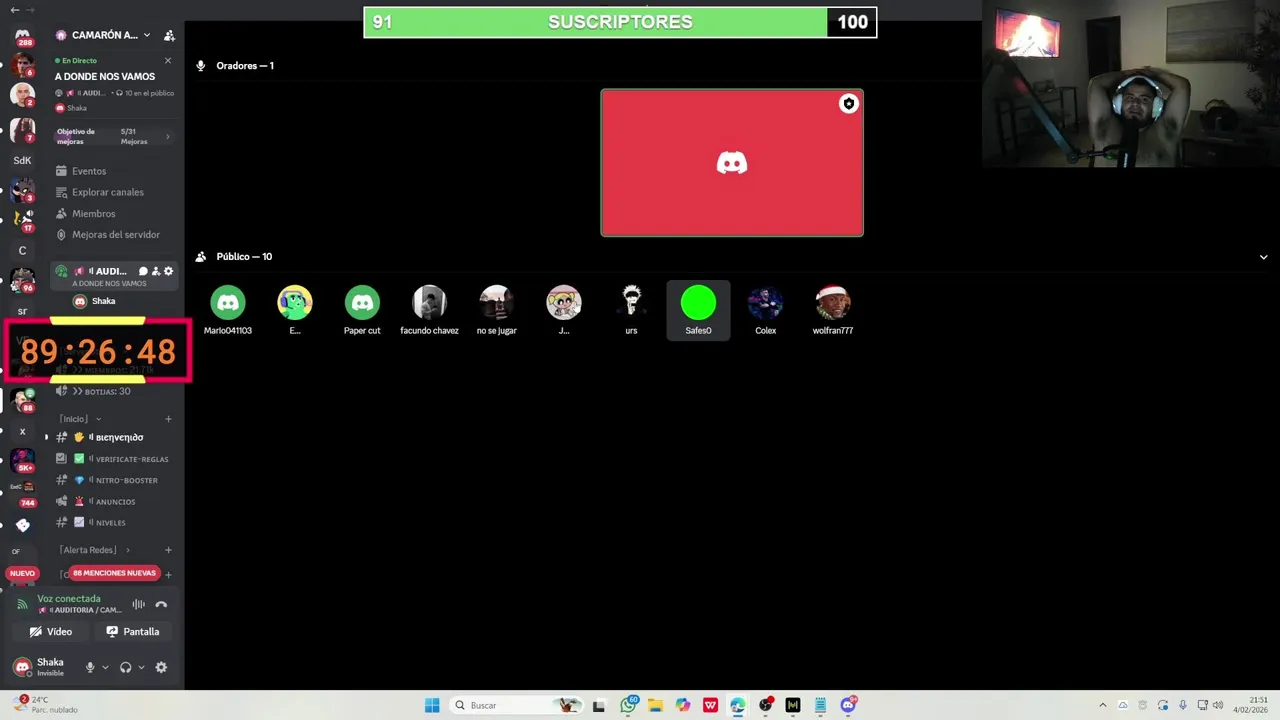Open Miembros in server sidebar
The height and width of the screenshot is (720, 1280).
pos(93,213)
